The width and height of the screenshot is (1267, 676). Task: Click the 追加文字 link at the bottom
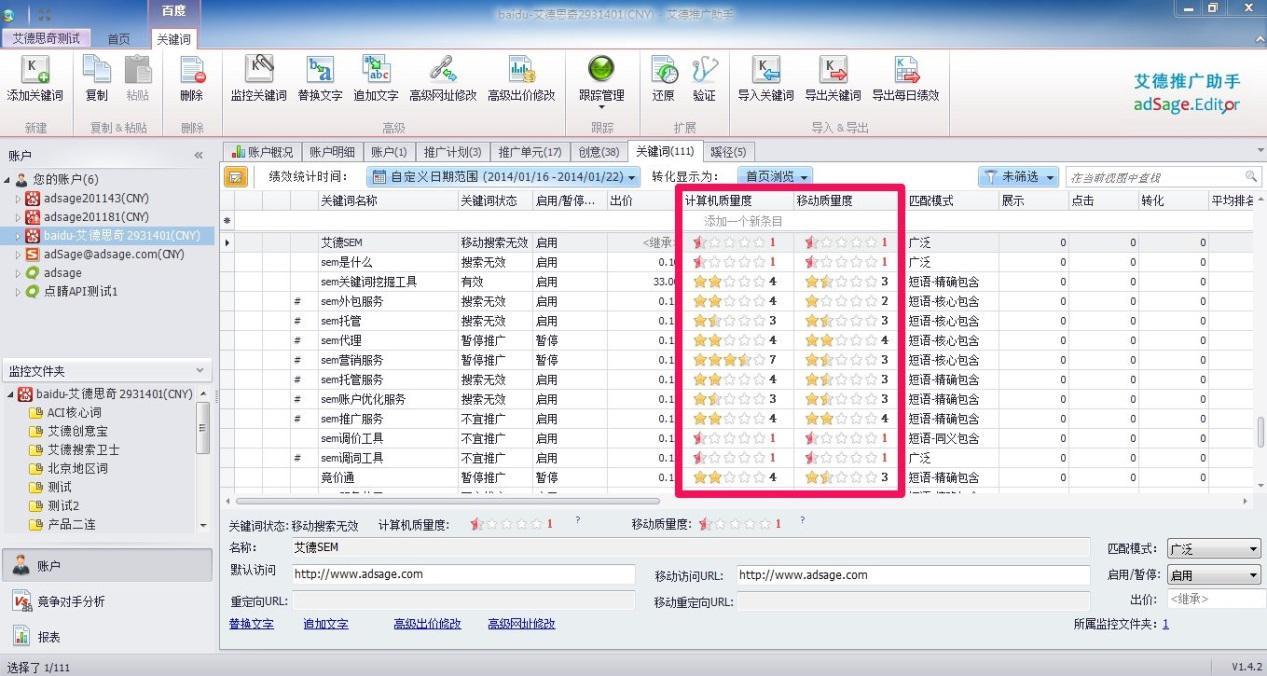point(326,624)
